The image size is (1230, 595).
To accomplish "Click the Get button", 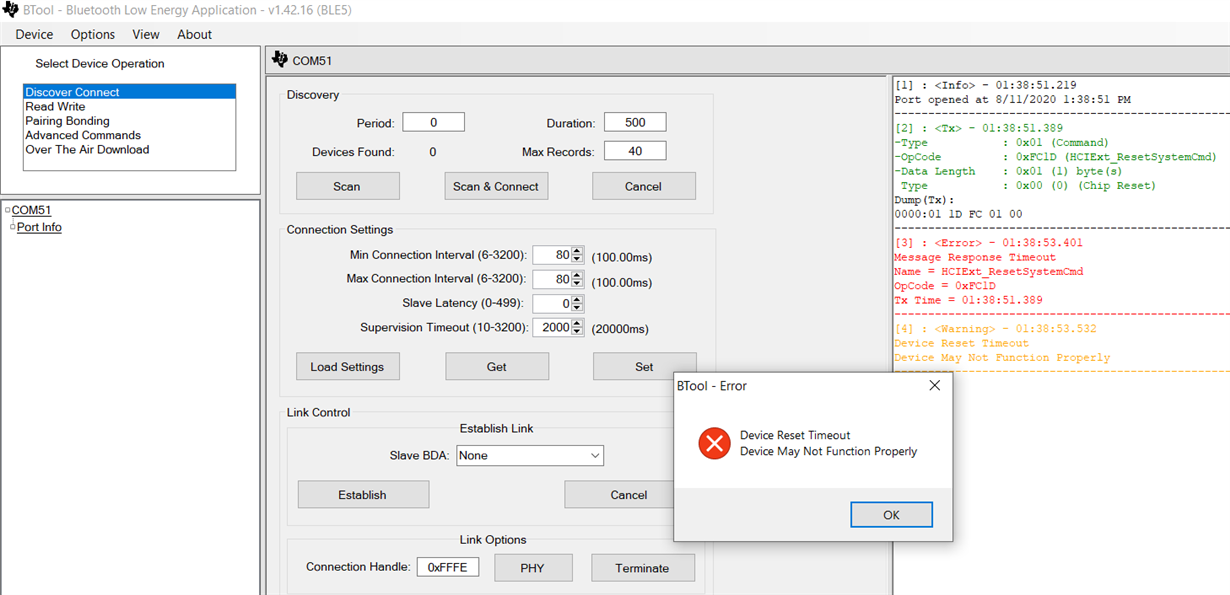I will tap(496, 367).
